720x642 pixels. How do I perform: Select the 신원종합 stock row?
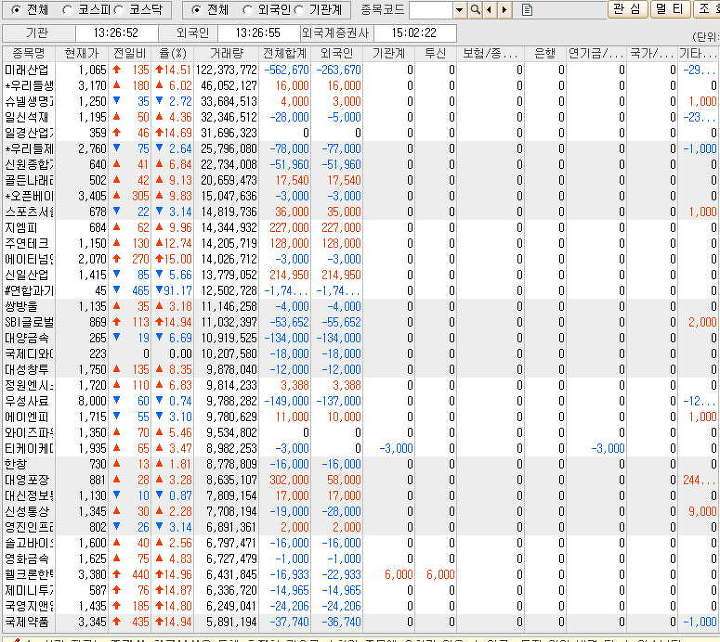click(x=360, y=164)
